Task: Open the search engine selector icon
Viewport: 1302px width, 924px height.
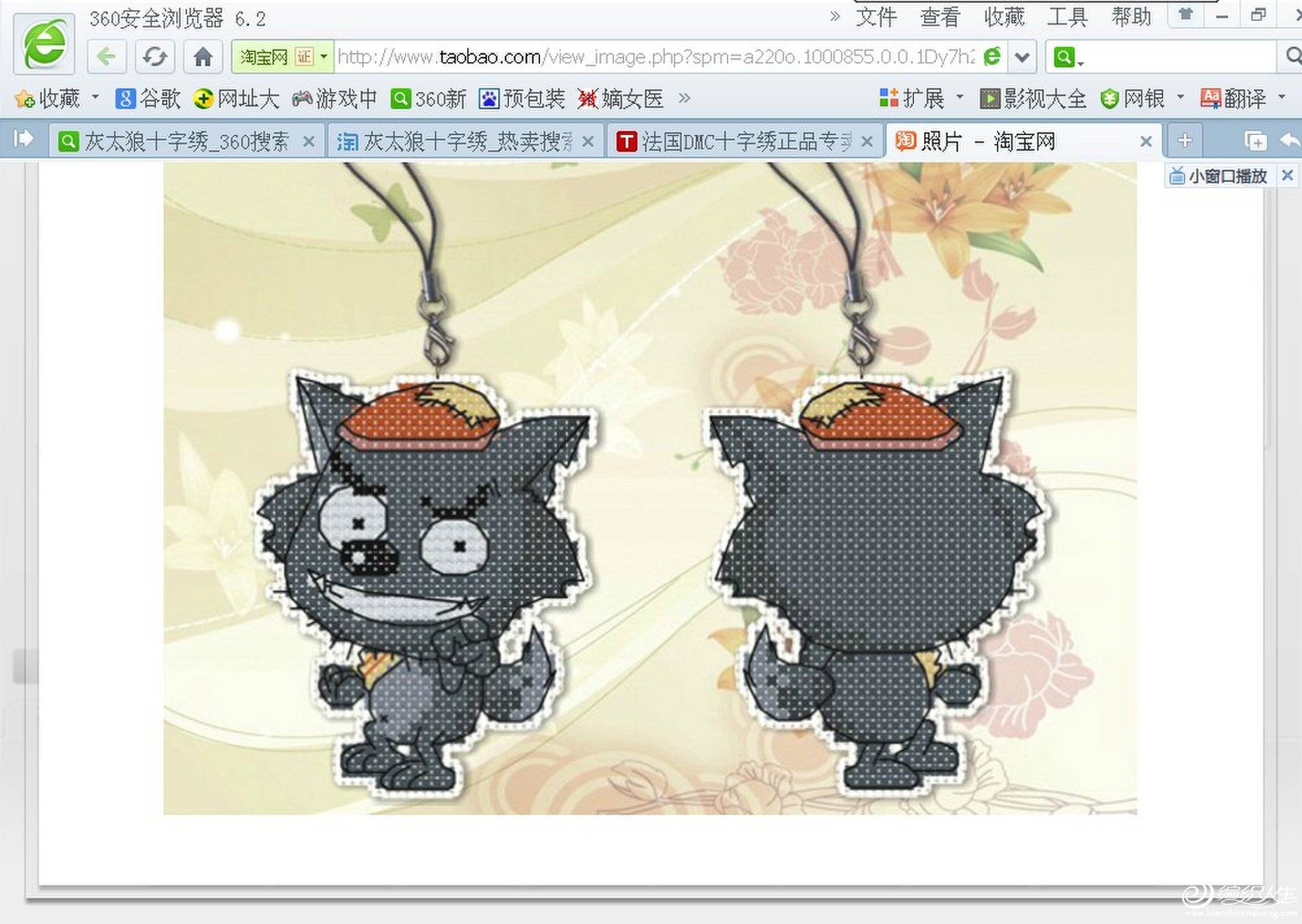Action: point(1067,57)
